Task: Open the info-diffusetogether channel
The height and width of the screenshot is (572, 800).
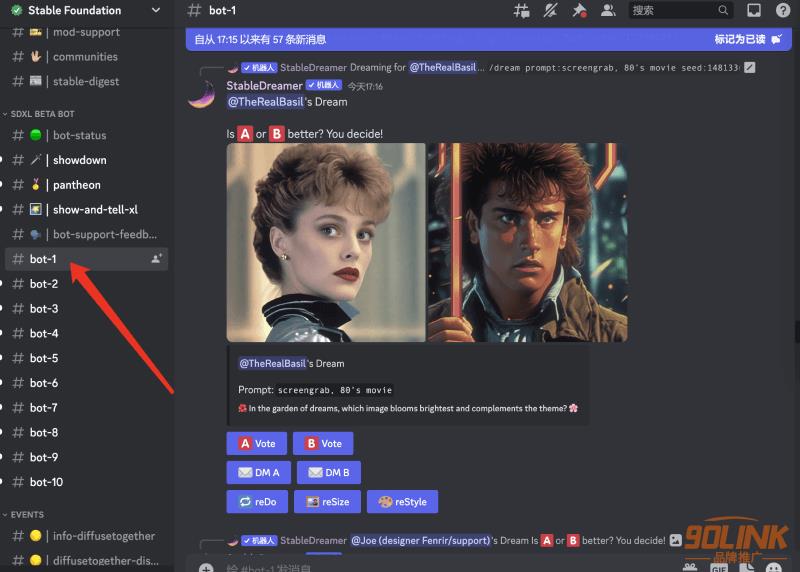Action: pos(87,536)
